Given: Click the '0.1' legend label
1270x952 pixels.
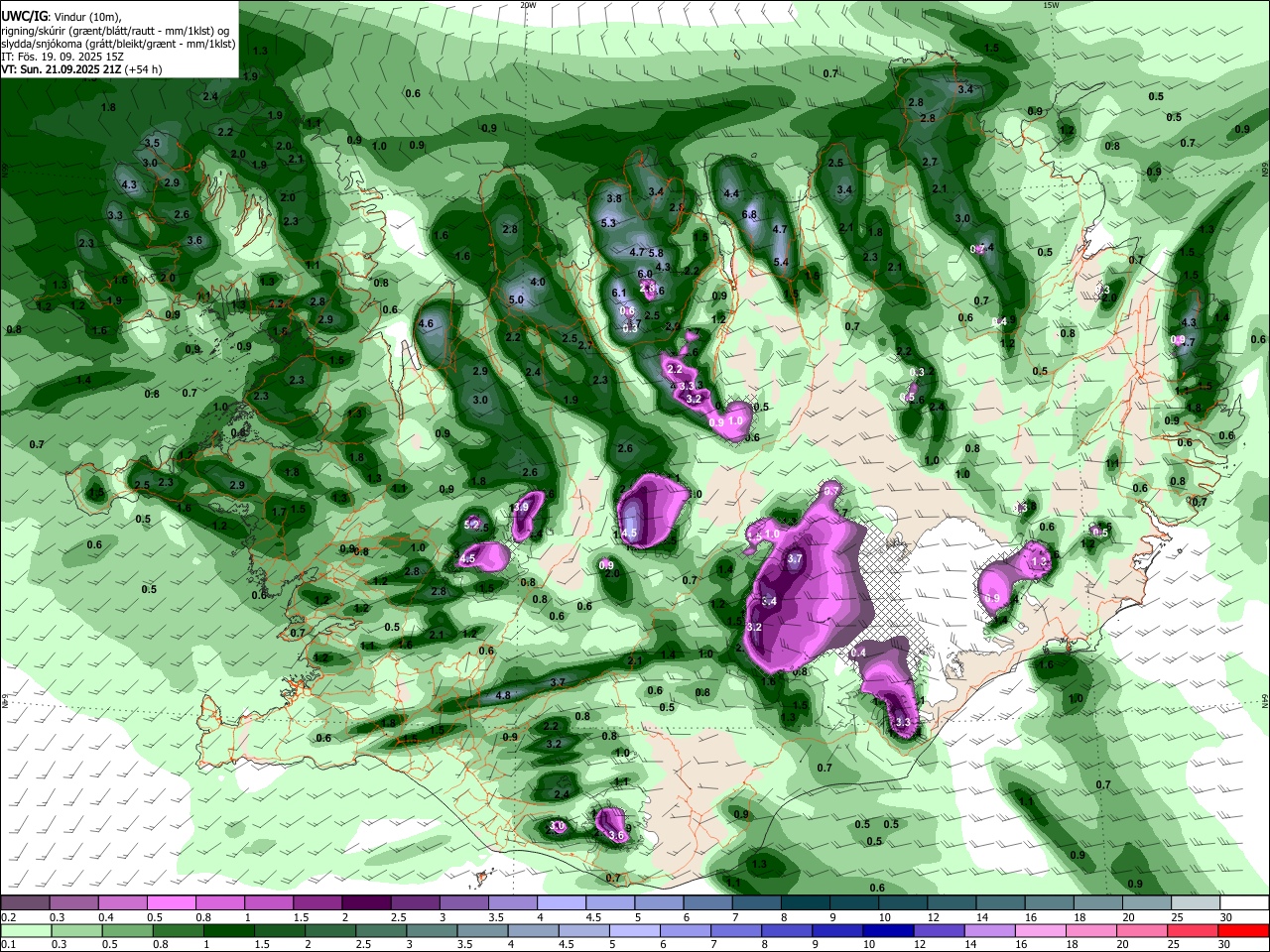Looking at the screenshot, I should [8, 945].
